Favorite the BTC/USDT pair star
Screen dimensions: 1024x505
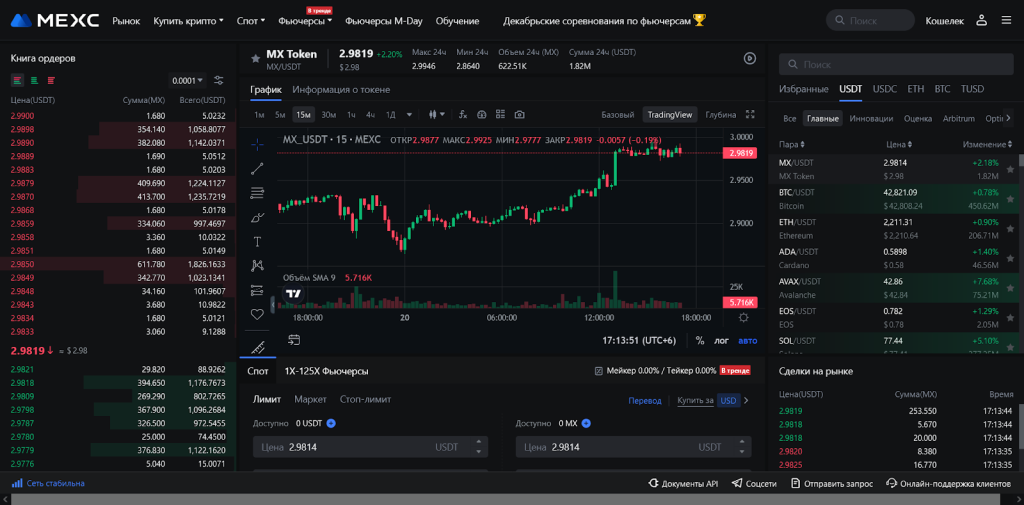[x=1010, y=199]
